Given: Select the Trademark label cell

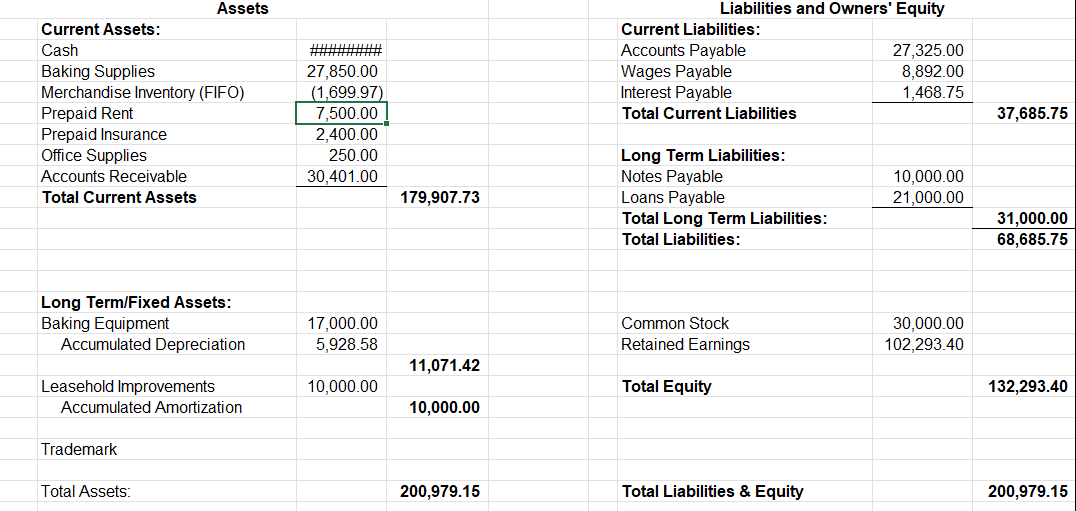Looking at the screenshot, I should click(x=79, y=449).
